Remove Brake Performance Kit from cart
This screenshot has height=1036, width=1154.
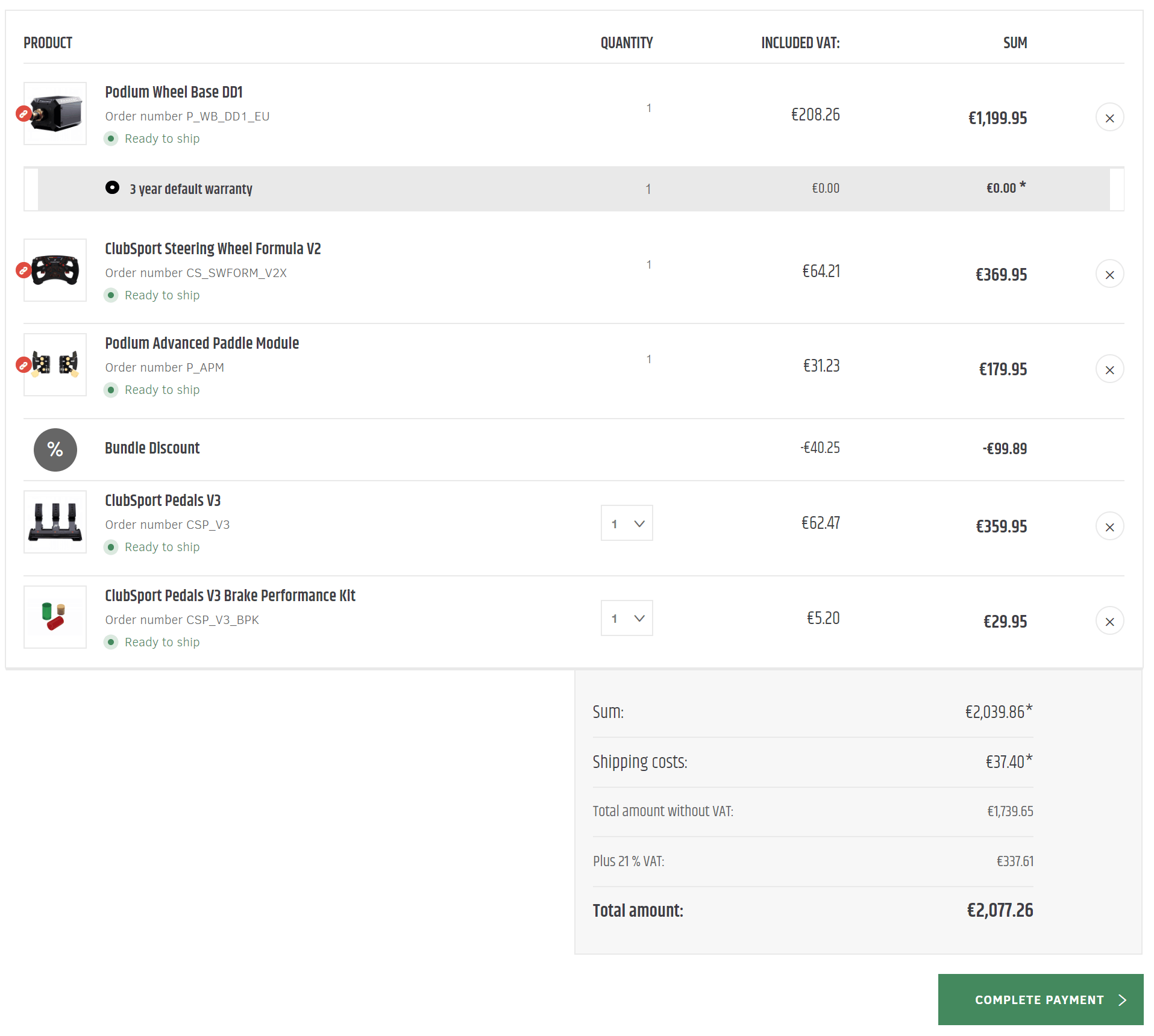pos(1109,622)
